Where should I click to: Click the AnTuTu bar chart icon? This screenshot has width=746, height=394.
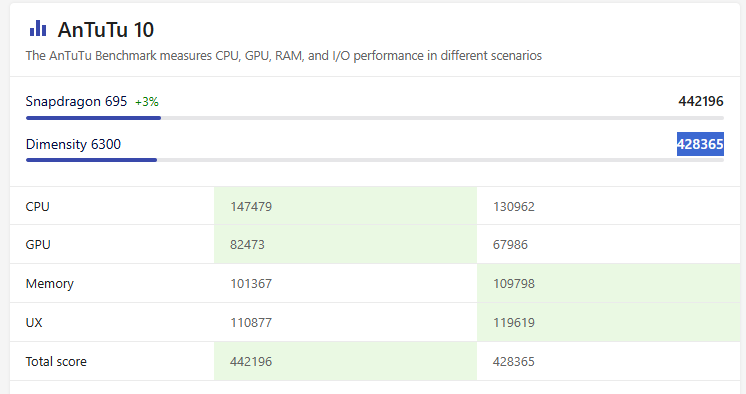pyautogui.click(x=38, y=29)
